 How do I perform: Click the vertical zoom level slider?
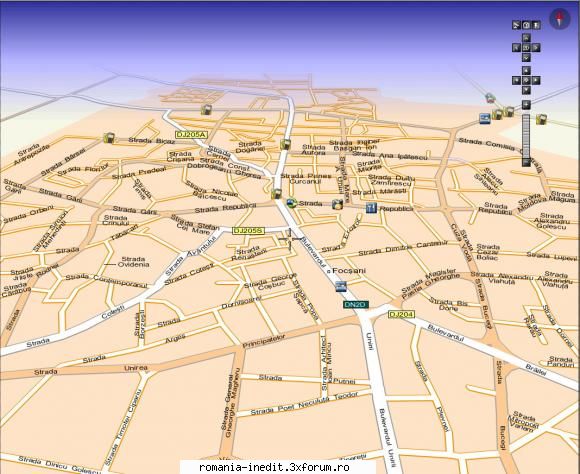click(x=526, y=135)
